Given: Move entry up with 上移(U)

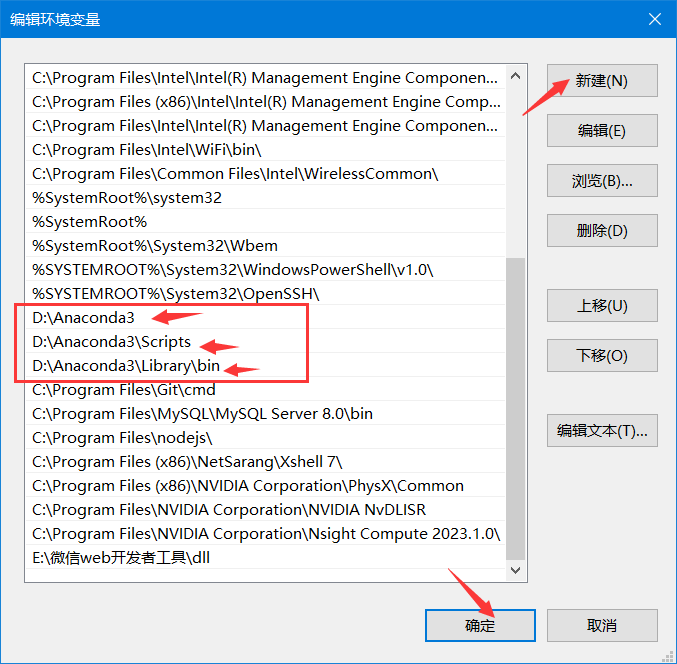Looking at the screenshot, I should tap(602, 306).
